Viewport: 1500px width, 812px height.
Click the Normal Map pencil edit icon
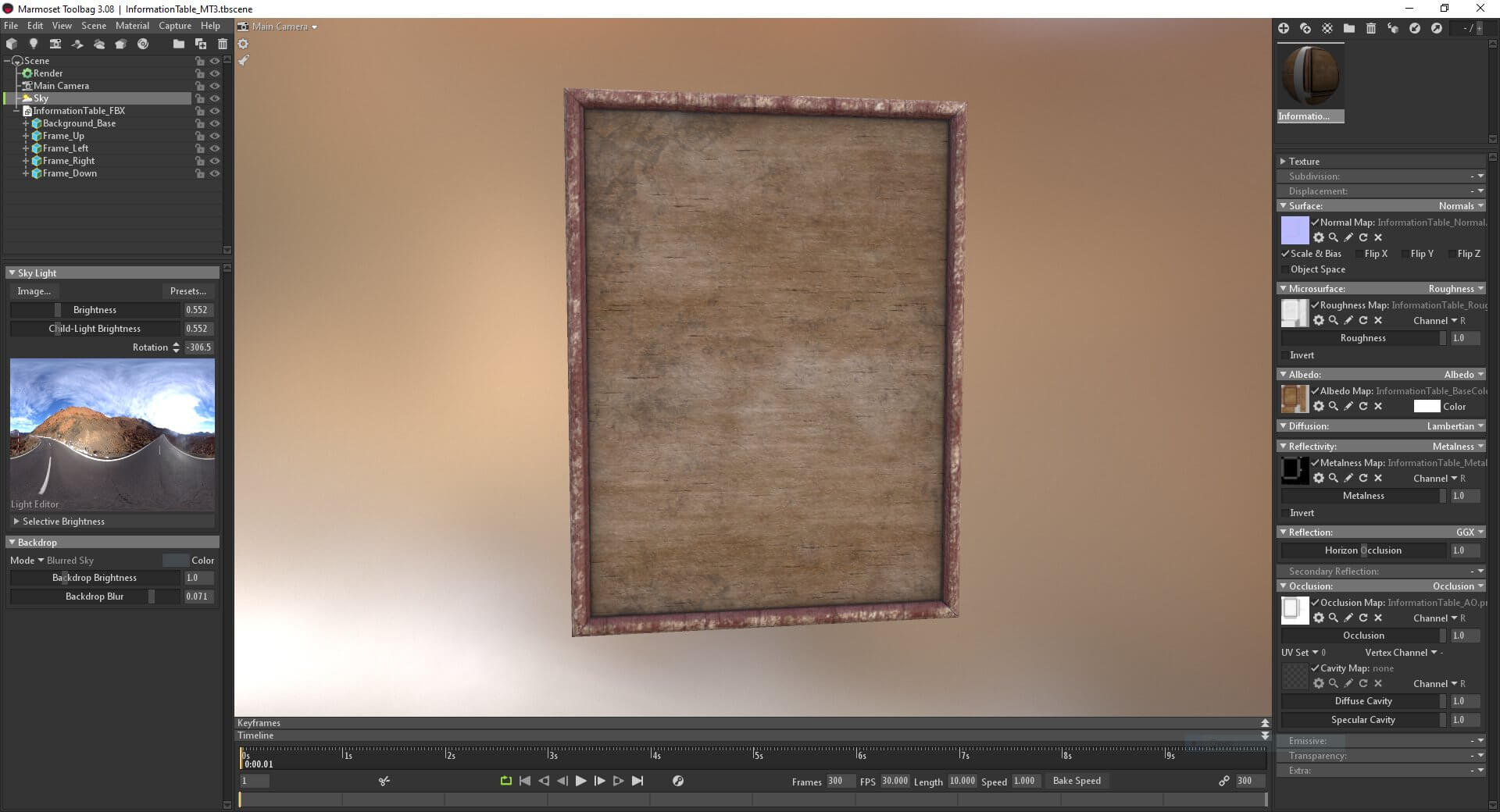coord(1348,237)
